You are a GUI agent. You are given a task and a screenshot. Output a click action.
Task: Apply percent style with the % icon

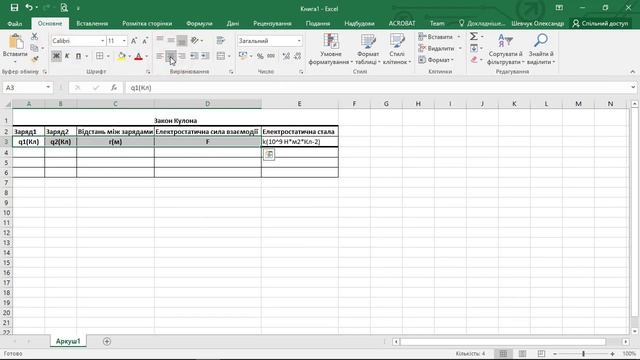260,56
